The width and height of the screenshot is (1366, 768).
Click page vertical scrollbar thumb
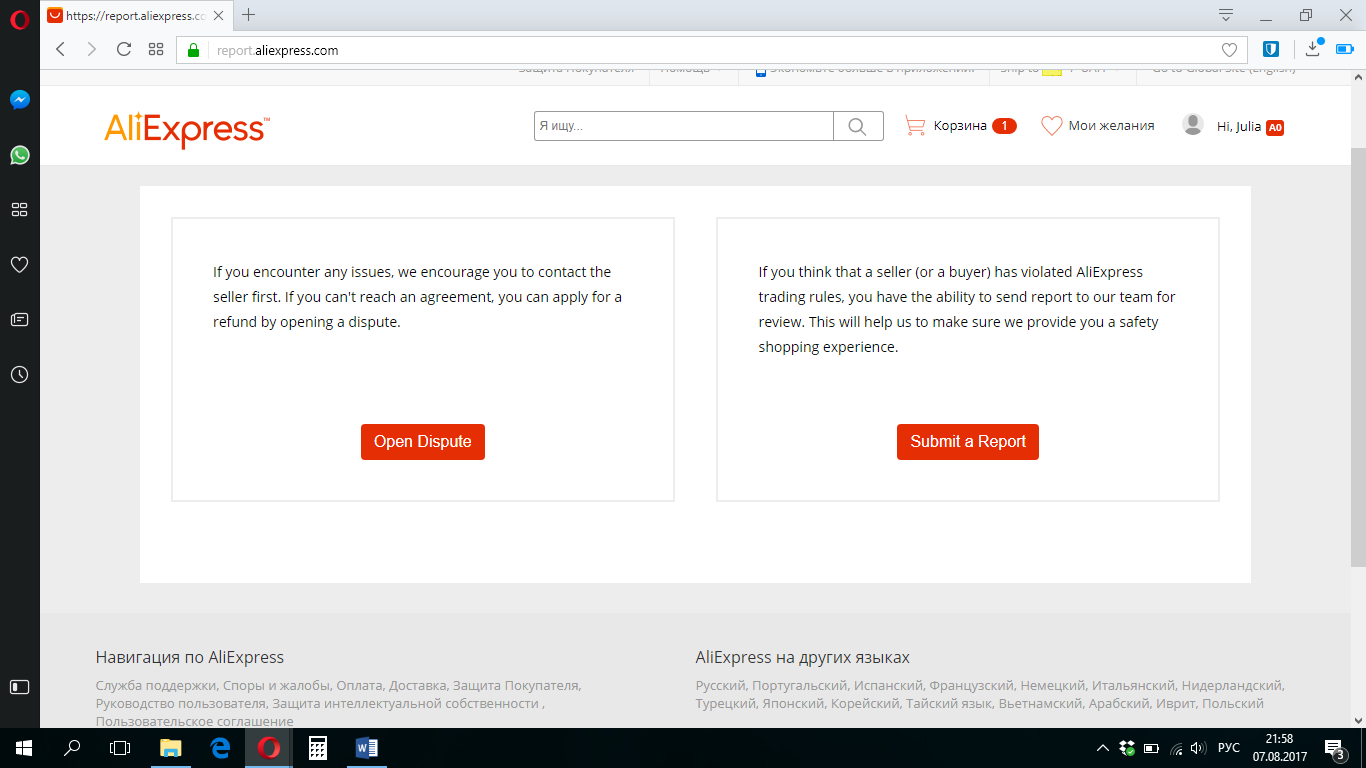1358,356
